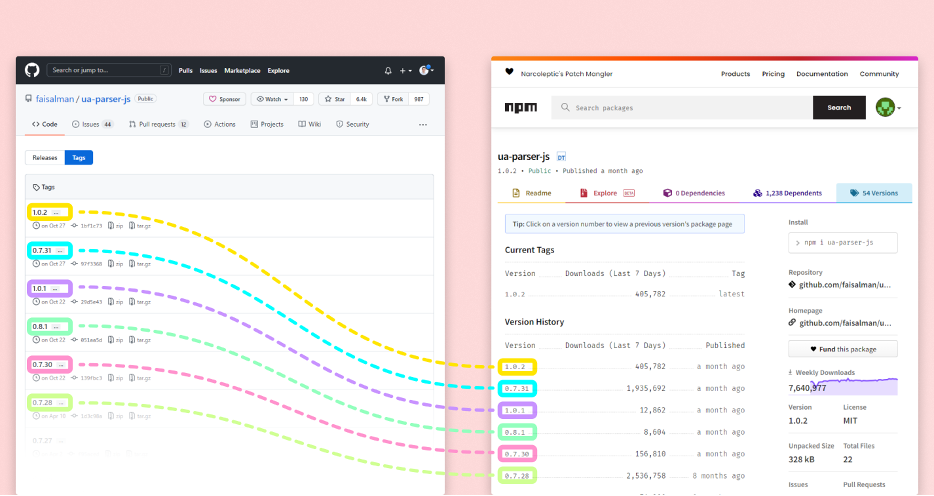Open Community on npm

click(x=879, y=74)
